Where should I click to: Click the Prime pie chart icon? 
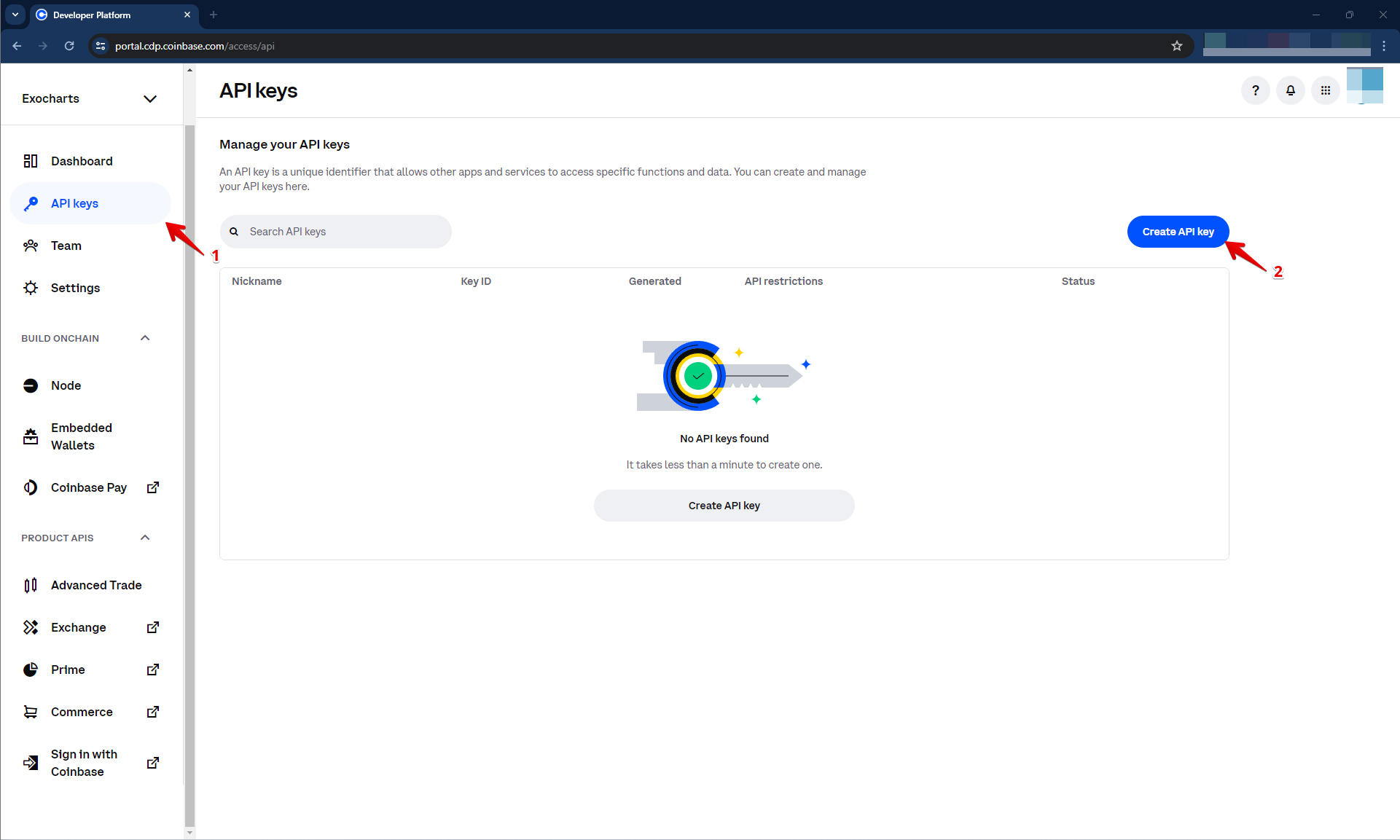point(31,670)
